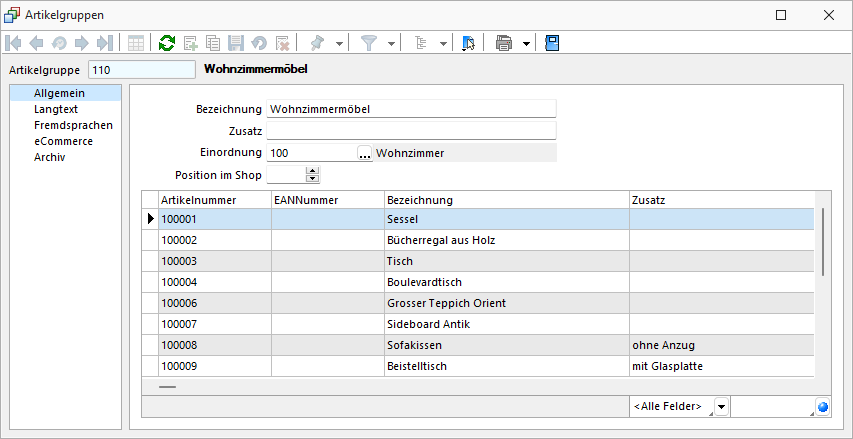This screenshot has height=439, width=853.
Task: Decrease Position im Shop value
Action: tap(312, 179)
